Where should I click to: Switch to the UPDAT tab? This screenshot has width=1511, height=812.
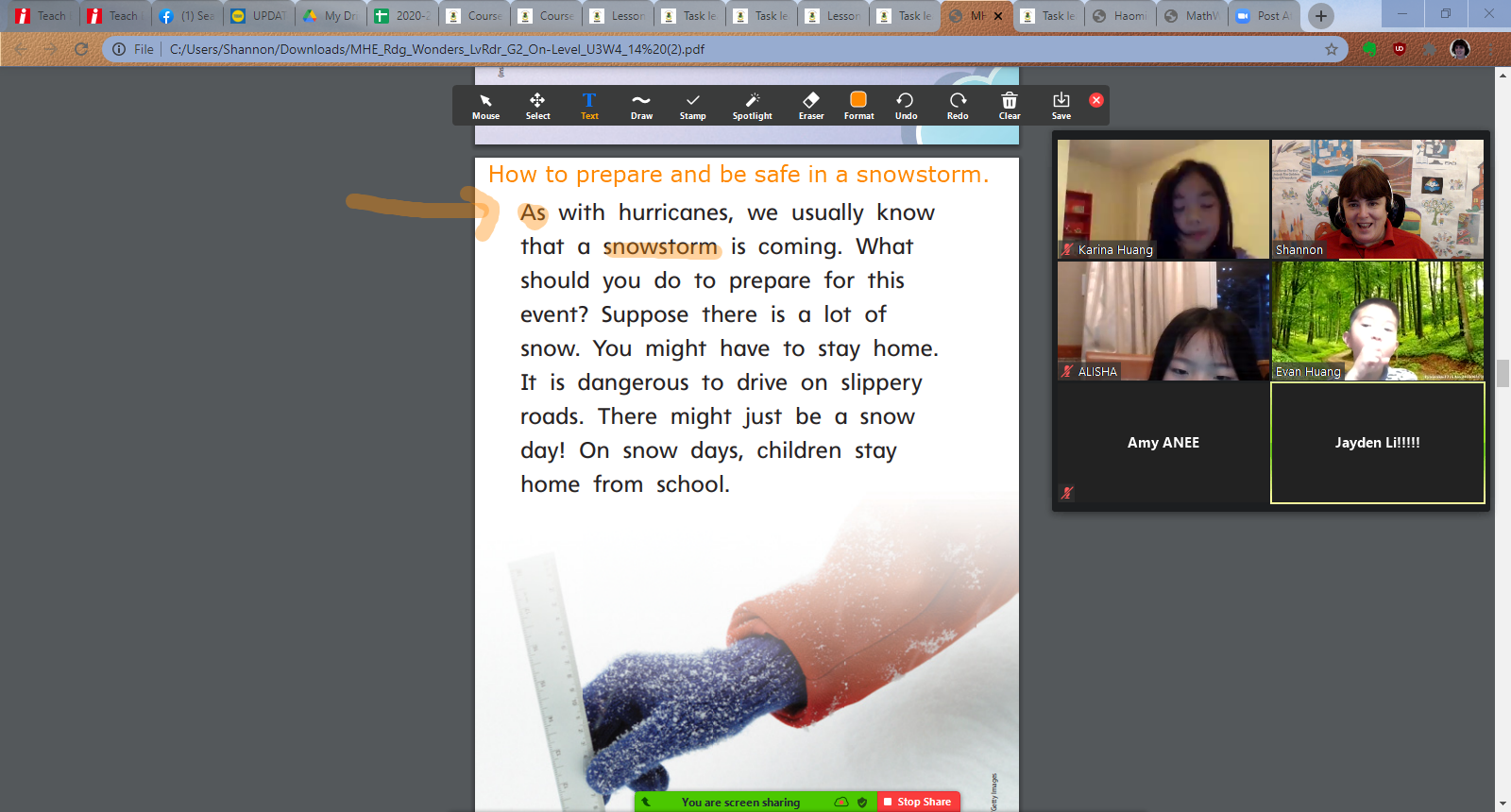pos(259,15)
